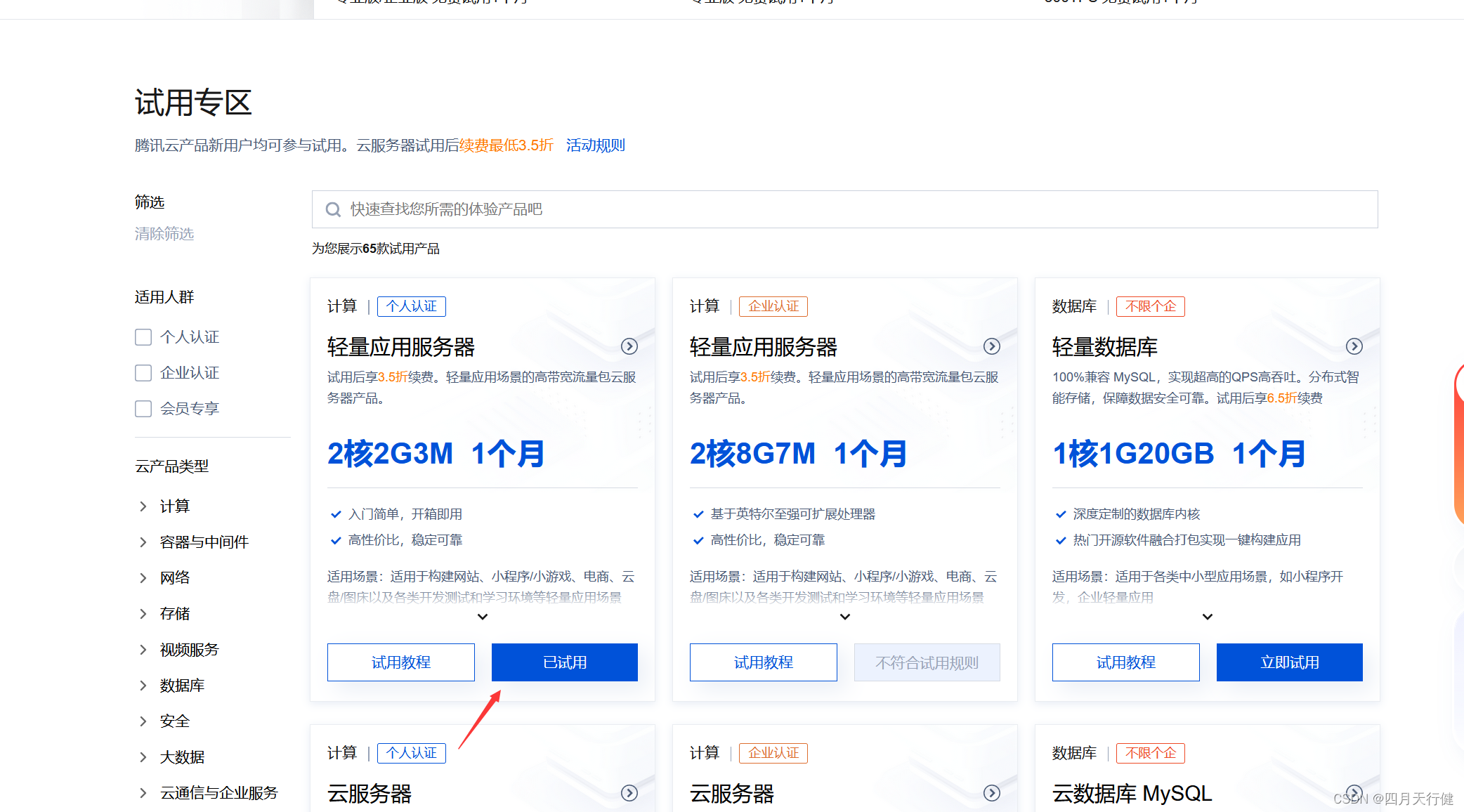Tick the 个人认证 filter checkbox
The height and width of the screenshot is (812, 1464).
pyautogui.click(x=143, y=337)
